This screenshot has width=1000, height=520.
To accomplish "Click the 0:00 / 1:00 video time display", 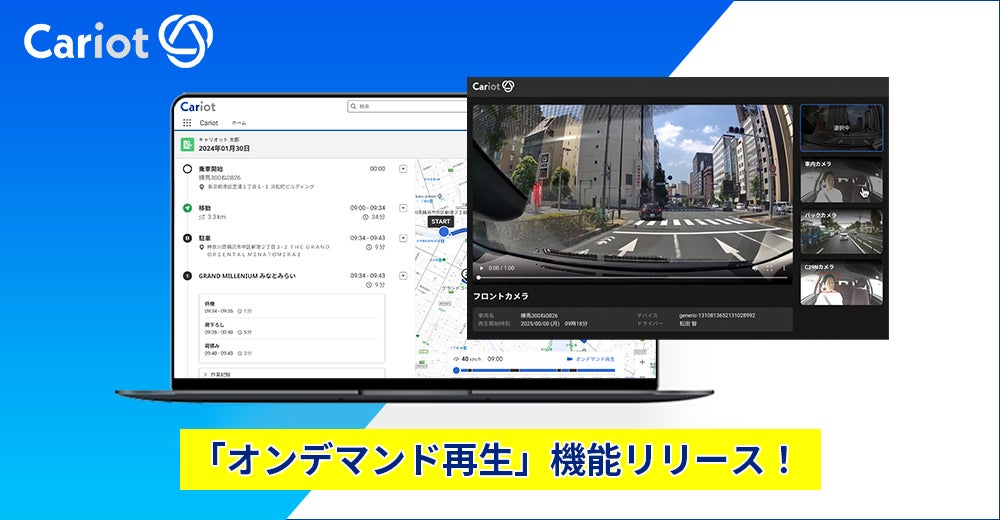I will [501, 269].
